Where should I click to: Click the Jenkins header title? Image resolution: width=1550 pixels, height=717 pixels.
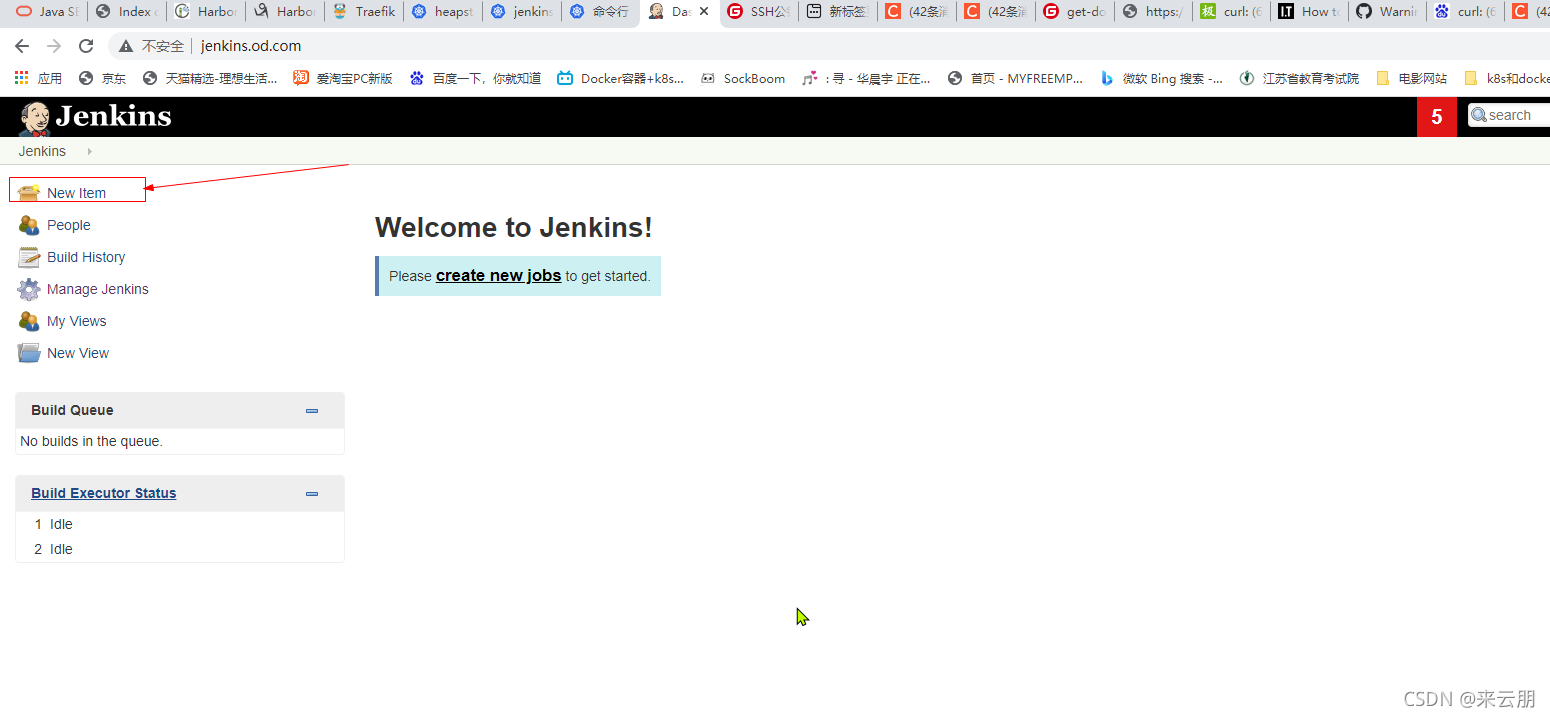[113, 117]
